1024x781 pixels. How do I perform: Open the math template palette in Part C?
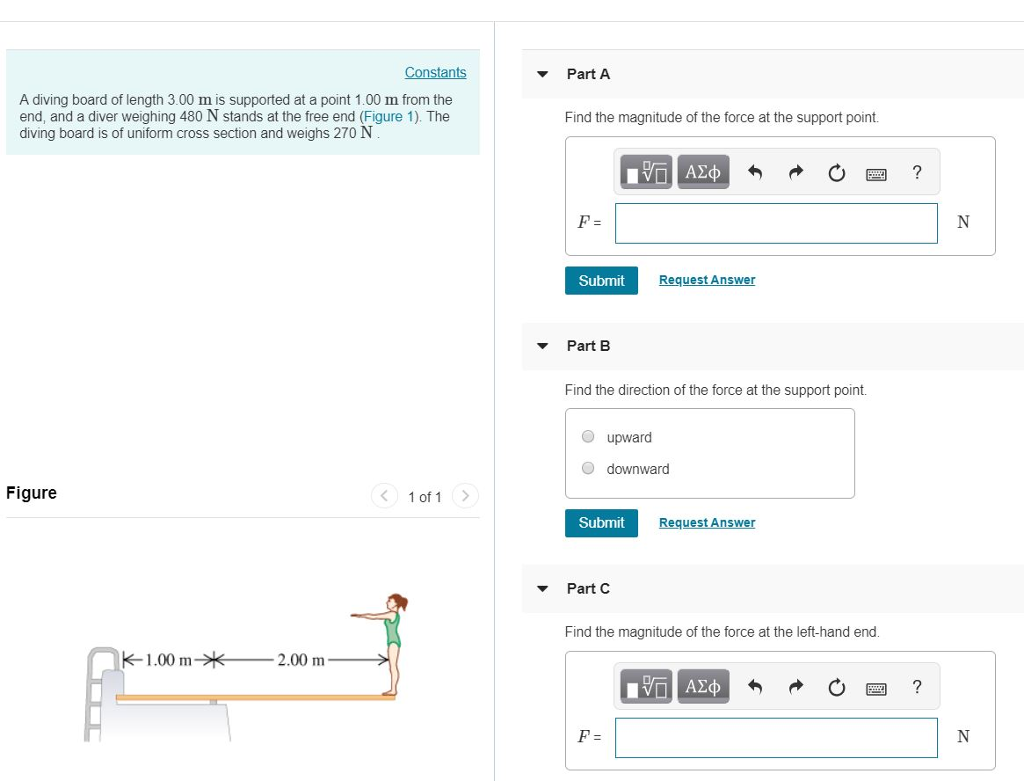[647, 686]
